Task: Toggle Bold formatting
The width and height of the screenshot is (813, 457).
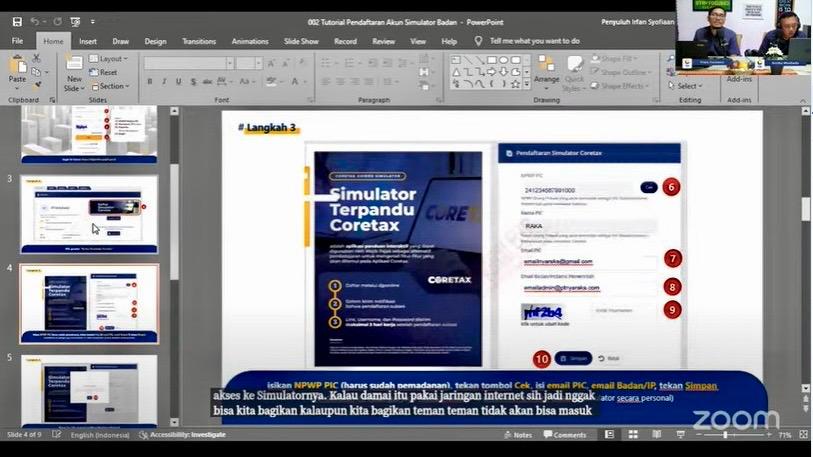Action: 149,82
